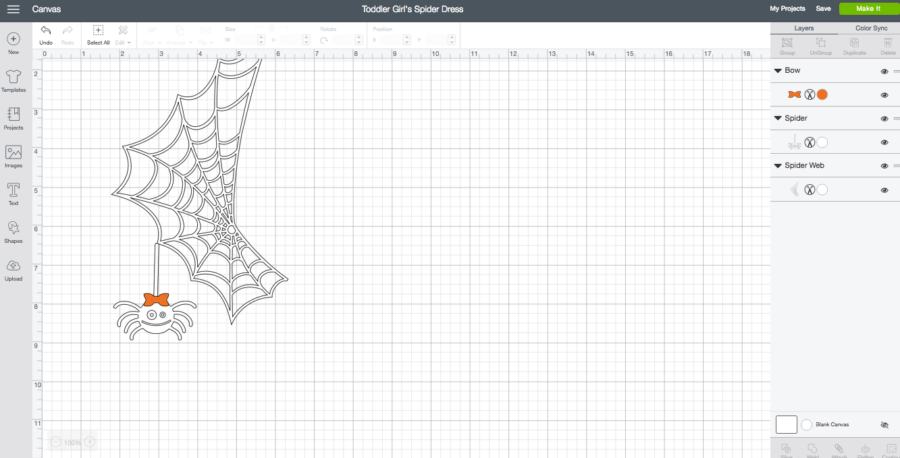Toggle visibility of spider web sublayer
Viewport: 900px width, 458px height.
tap(884, 190)
